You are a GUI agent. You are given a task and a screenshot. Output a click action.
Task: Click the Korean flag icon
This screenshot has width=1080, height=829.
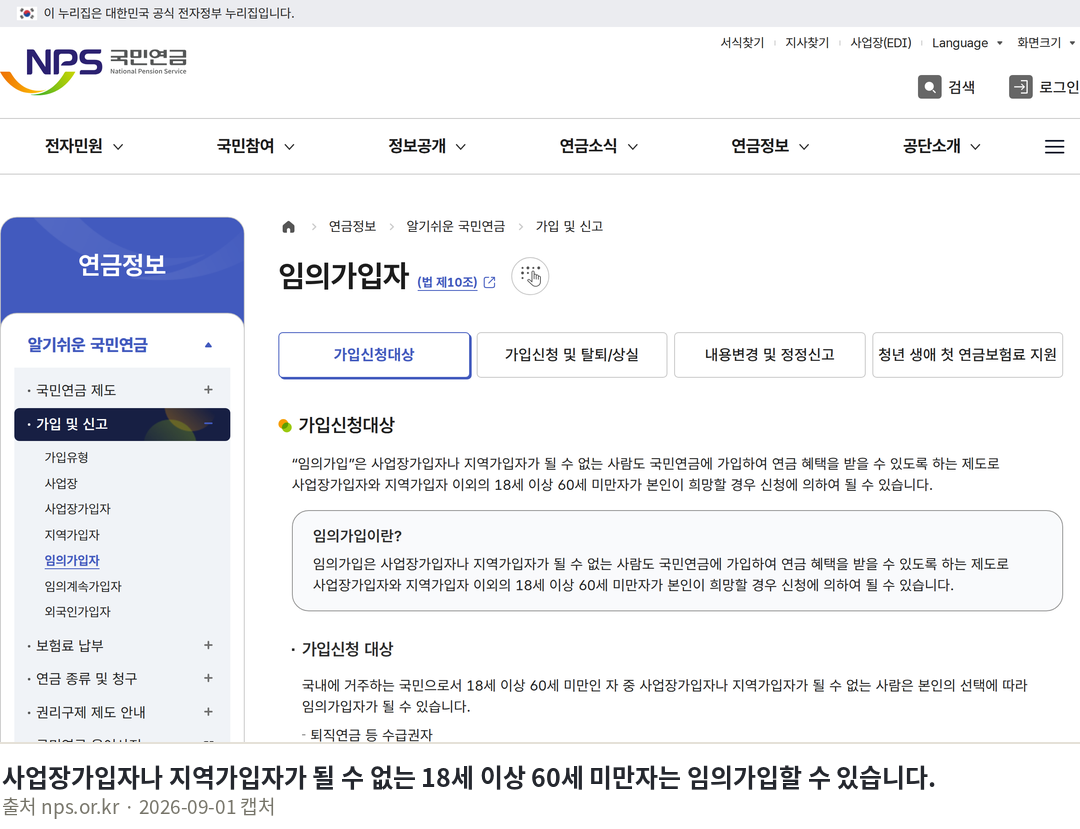point(26,13)
